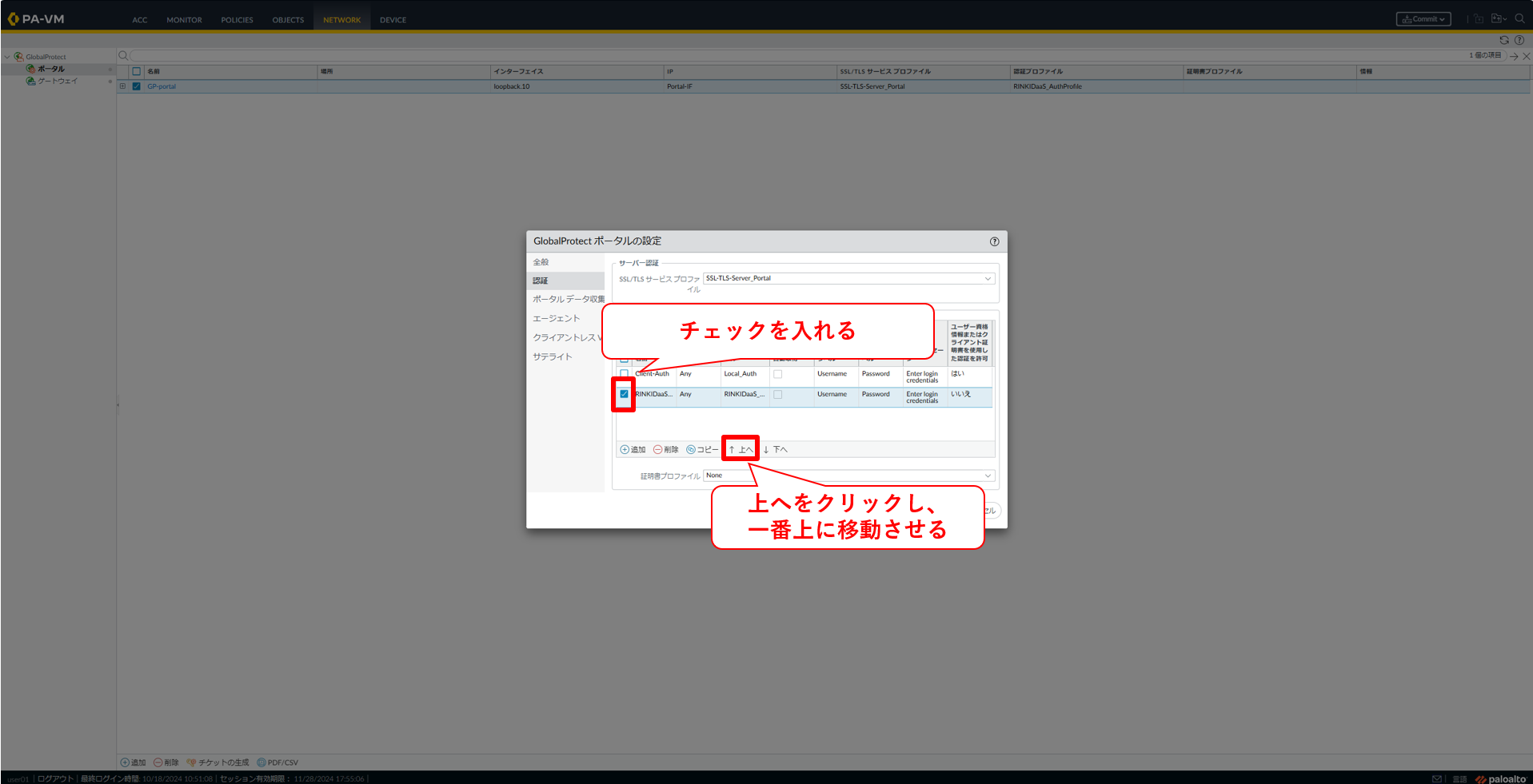The height and width of the screenshot is (784, 1533).
Task: Click the Gateway tree item icon
Action: coord(30,81)
